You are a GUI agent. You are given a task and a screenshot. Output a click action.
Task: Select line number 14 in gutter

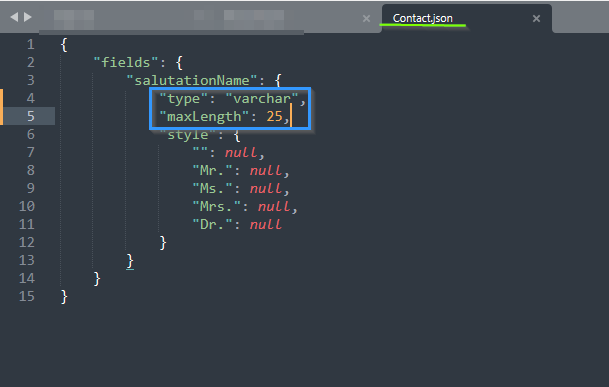click(x=27, y=278)
